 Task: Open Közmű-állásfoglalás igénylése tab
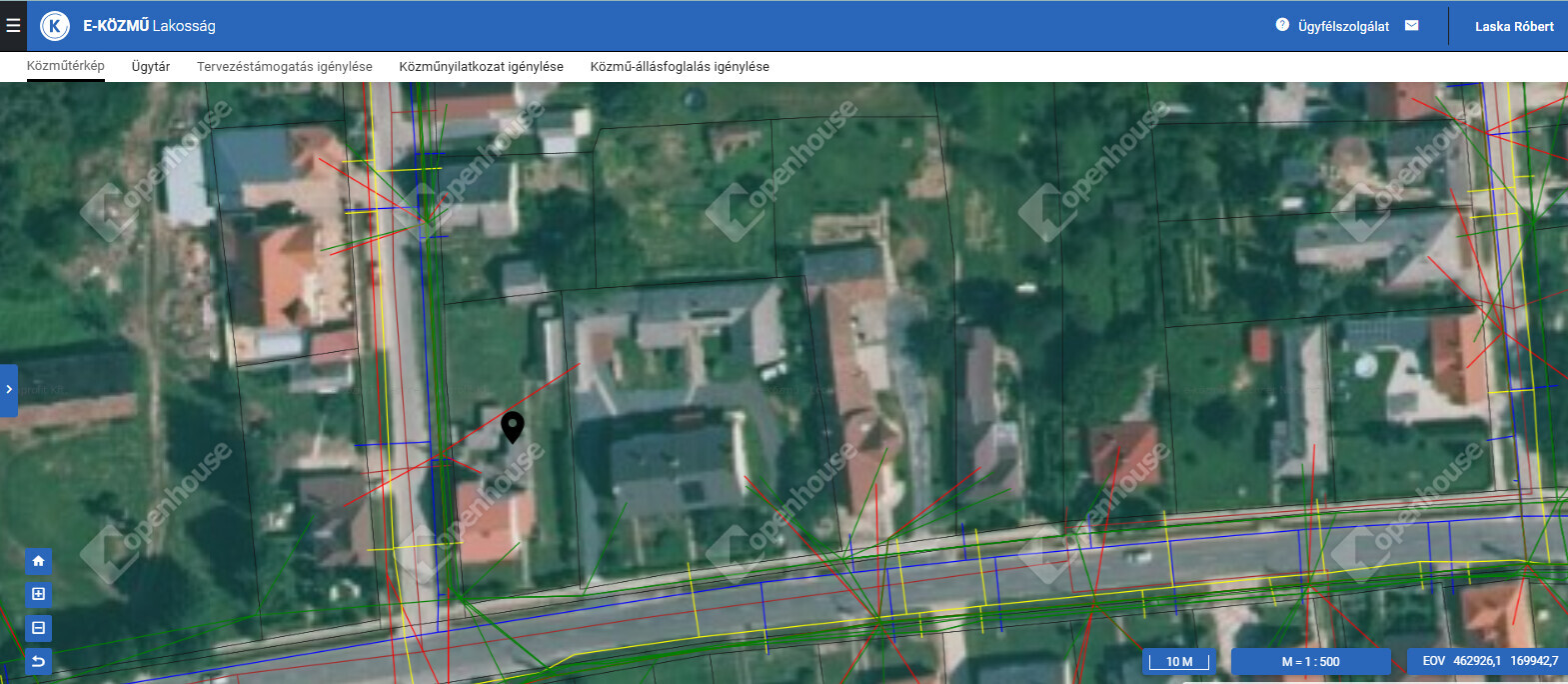(x=680, y=67)
